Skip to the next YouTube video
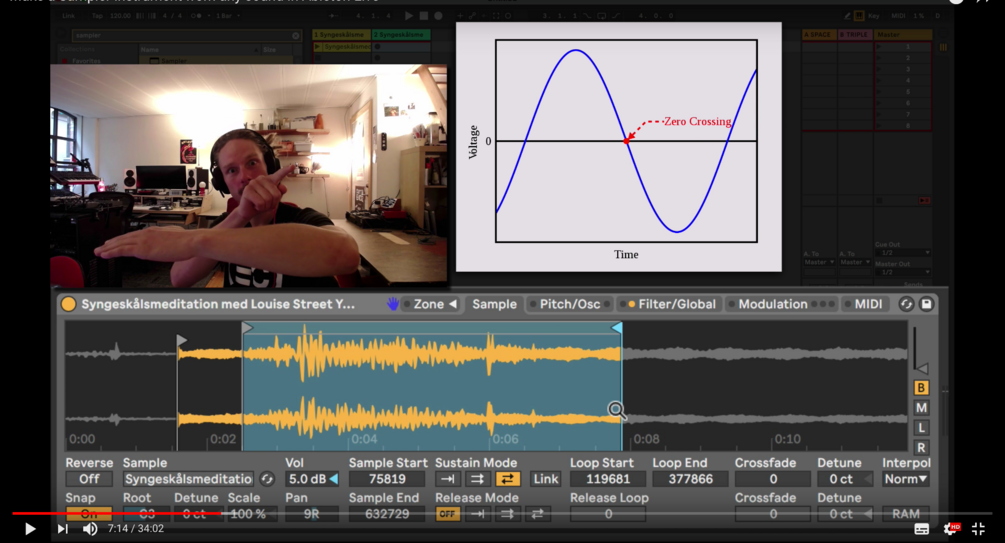 click(62, 529)
